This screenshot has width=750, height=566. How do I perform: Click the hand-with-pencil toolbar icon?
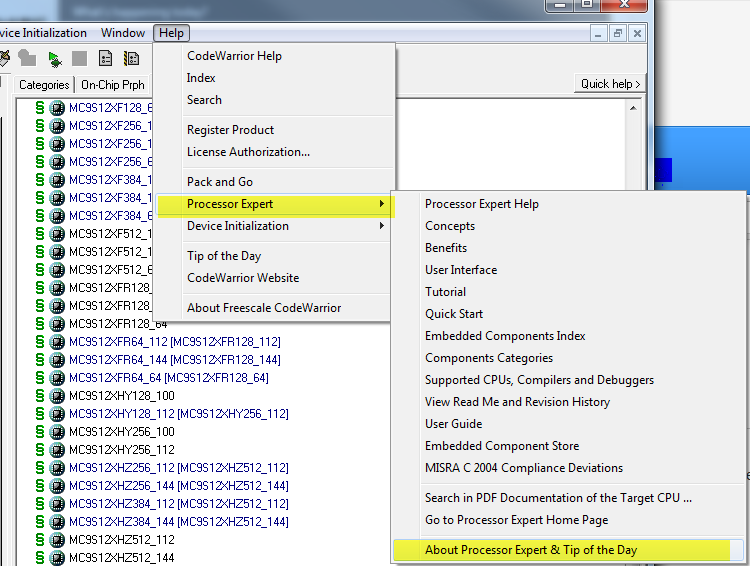coord(4,58)
